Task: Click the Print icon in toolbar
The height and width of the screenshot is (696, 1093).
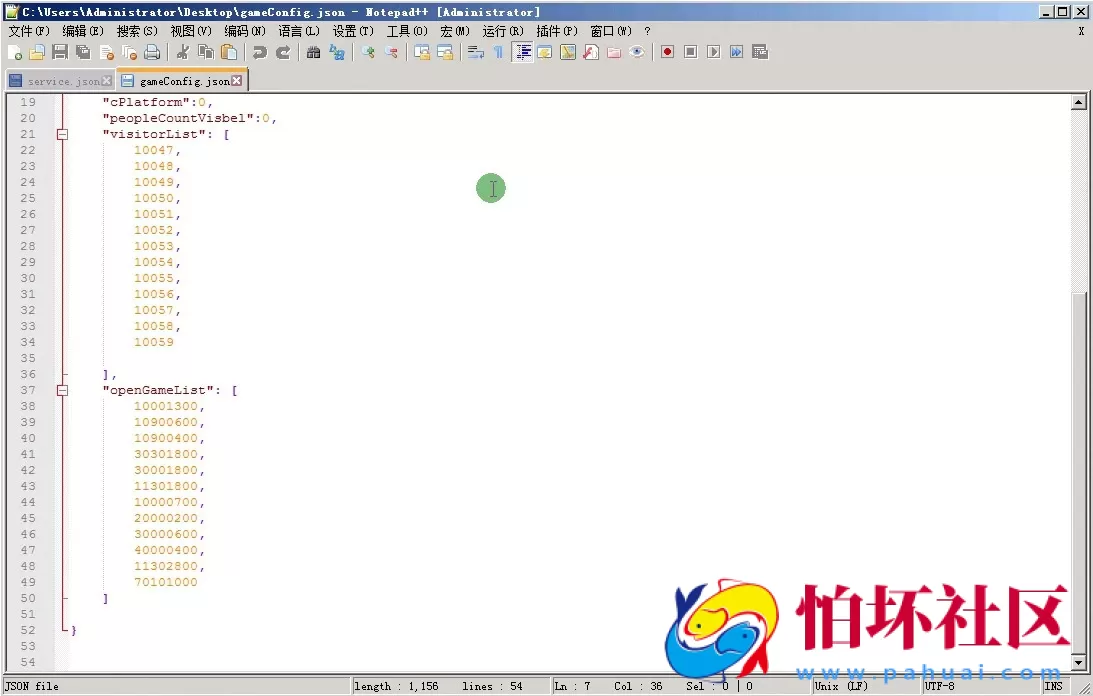Action: pyautogui.click(x=152, y=52)
